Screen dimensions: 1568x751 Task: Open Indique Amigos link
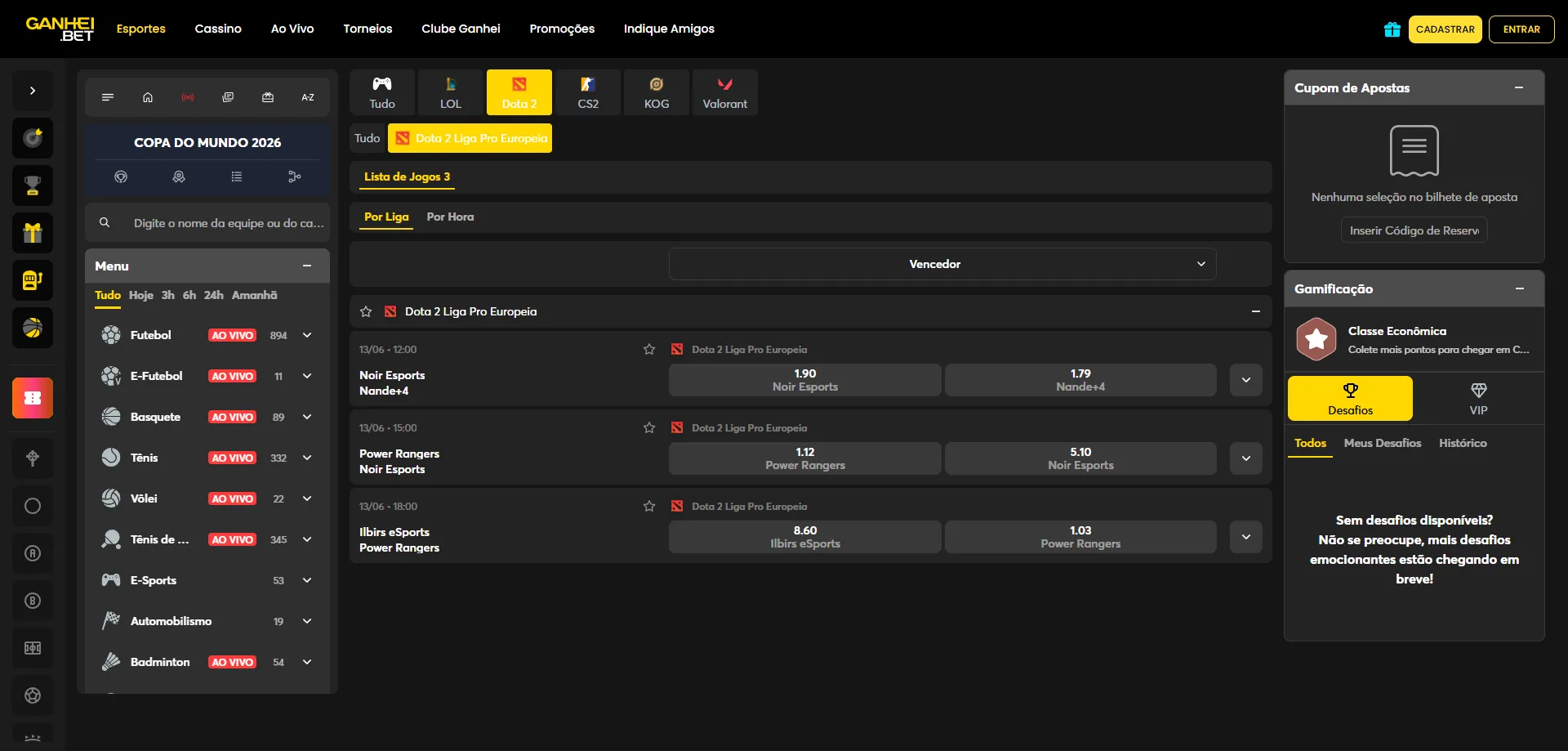coord(669,29)
